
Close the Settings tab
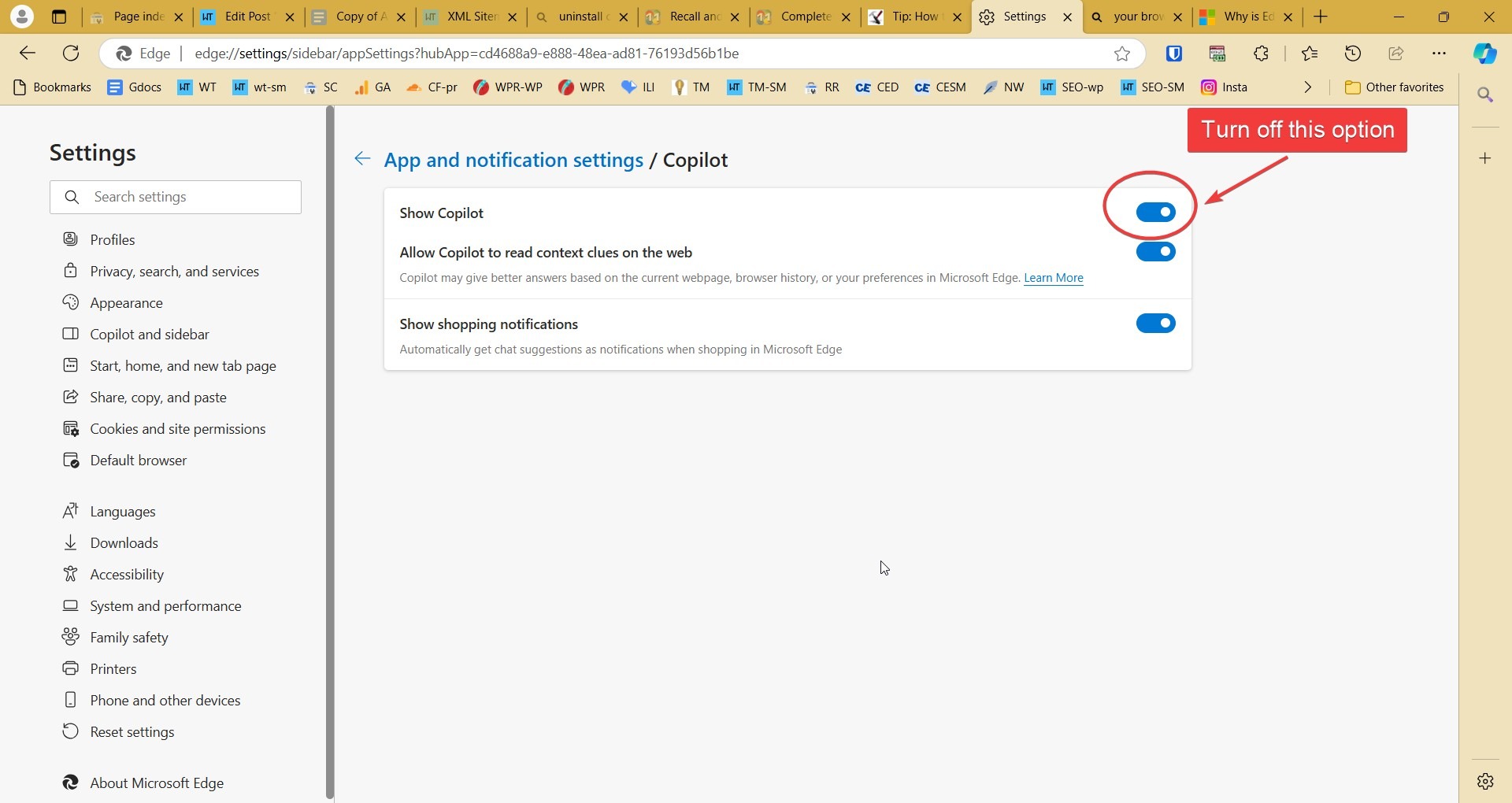pyautogui.click(x=1067, y=17)
